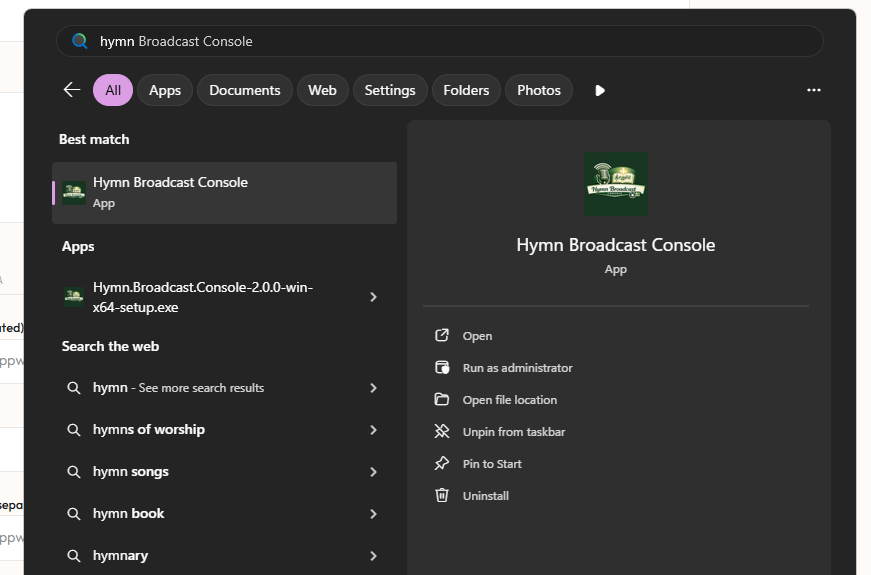
Task: Click the Pin to Start pushpin icon
Action: tap(442, 463)
